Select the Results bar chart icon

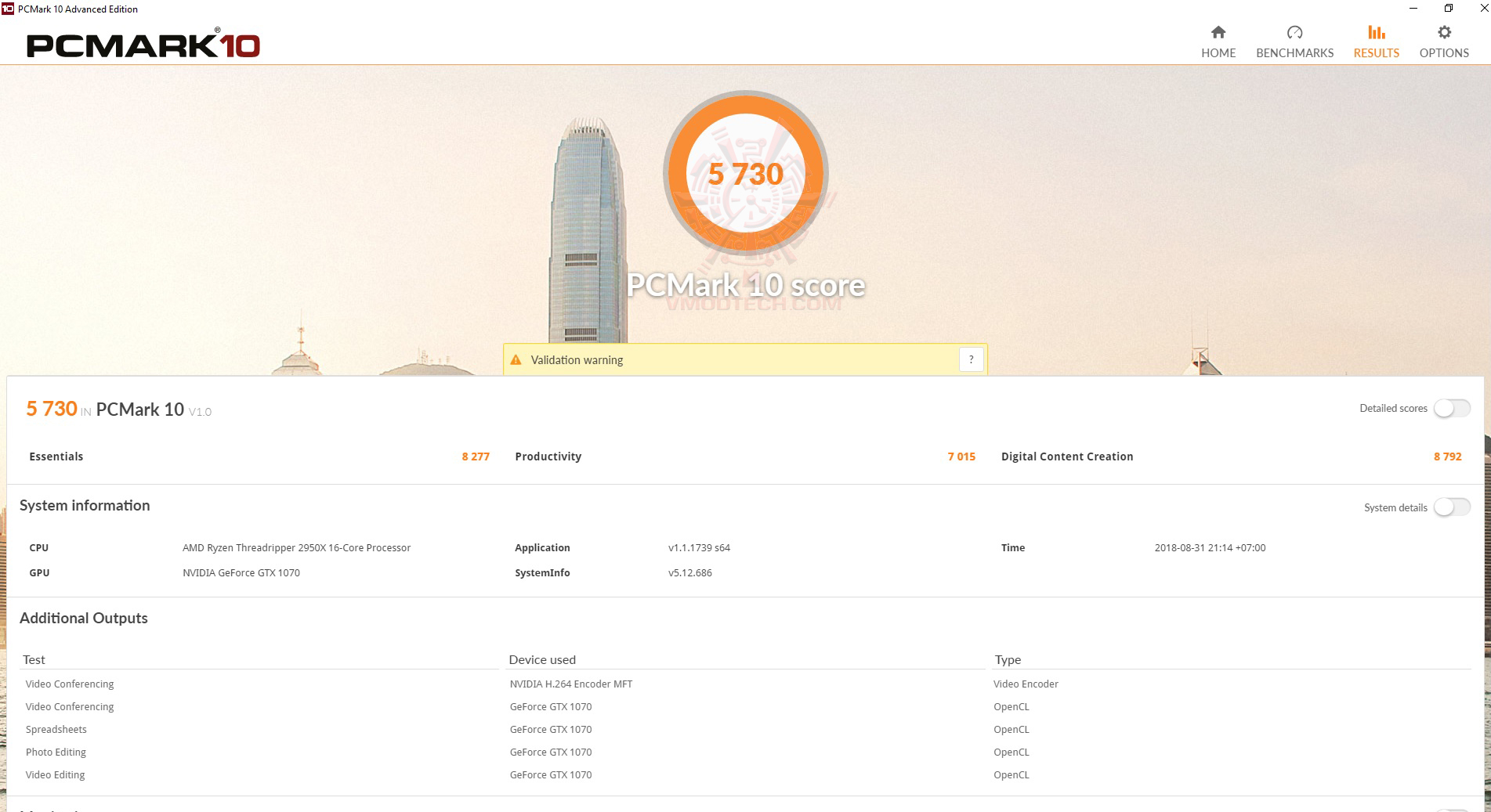click(1376, 32)
